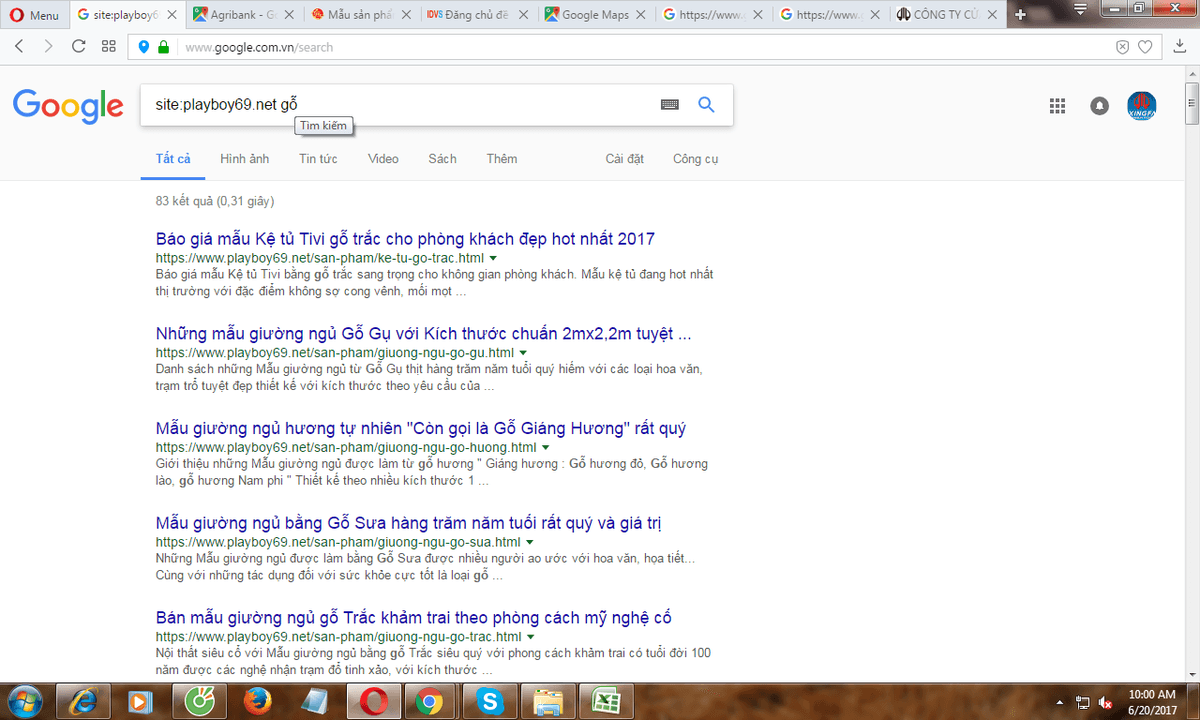1200x720 pixels.
Task: Click the Google logo
Action: (x=68, y=105)
